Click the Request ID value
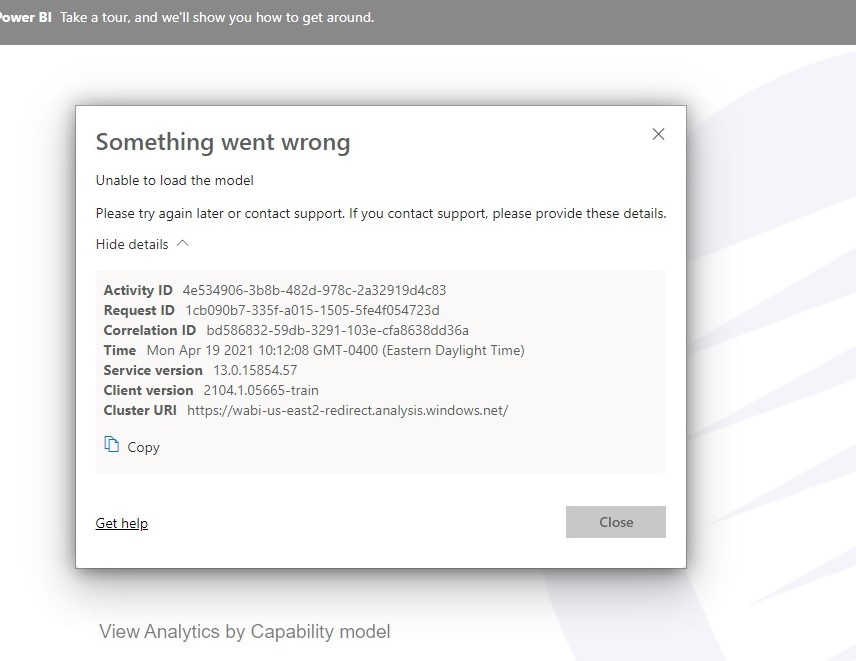Viewport: 856px width, 661px height. pos(312,310)
